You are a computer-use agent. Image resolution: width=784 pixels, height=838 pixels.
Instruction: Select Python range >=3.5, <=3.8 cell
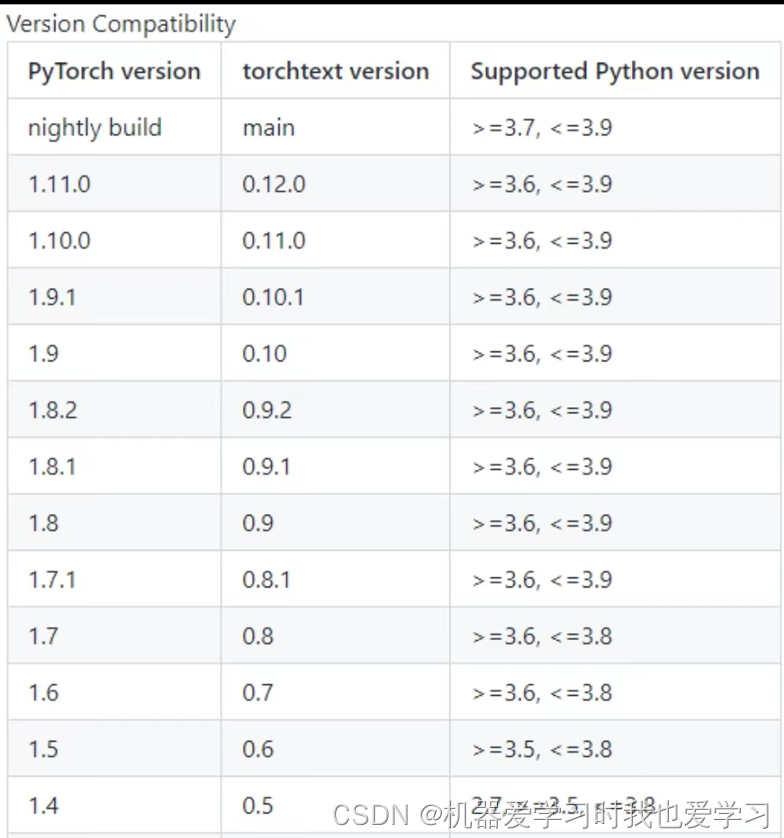point(615,749)
